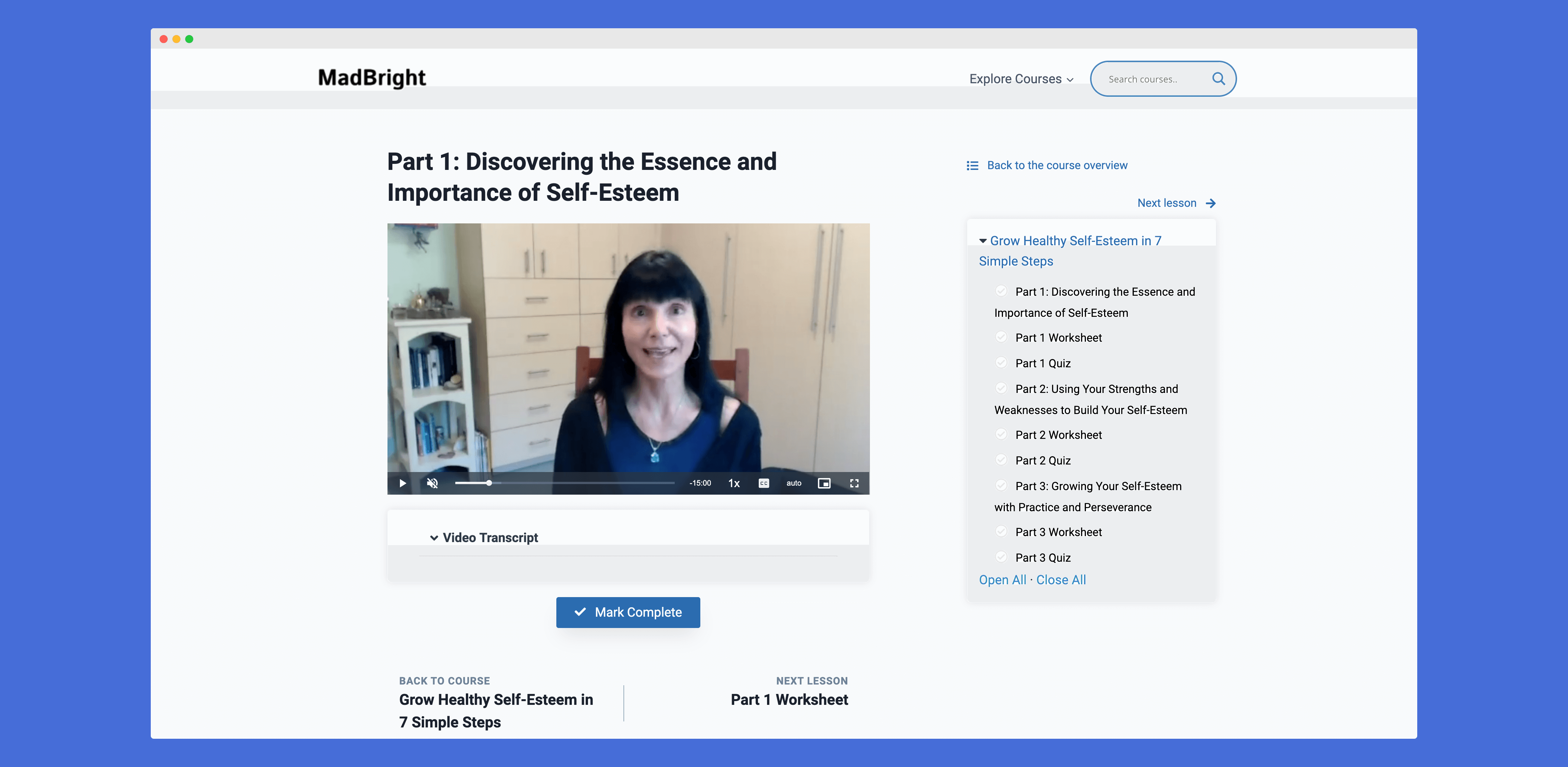The image size is (1568, 767).
Task: Click the Next lesson arrow icon
Action: pyautogui.click(x=1210, y=203)
